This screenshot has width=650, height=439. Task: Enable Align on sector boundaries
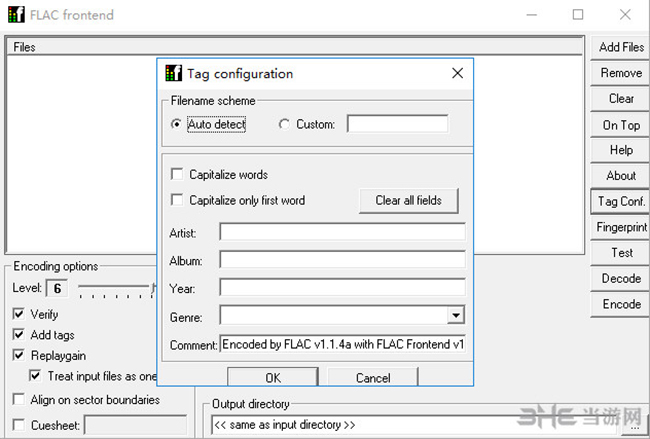[x=19, y=399]
